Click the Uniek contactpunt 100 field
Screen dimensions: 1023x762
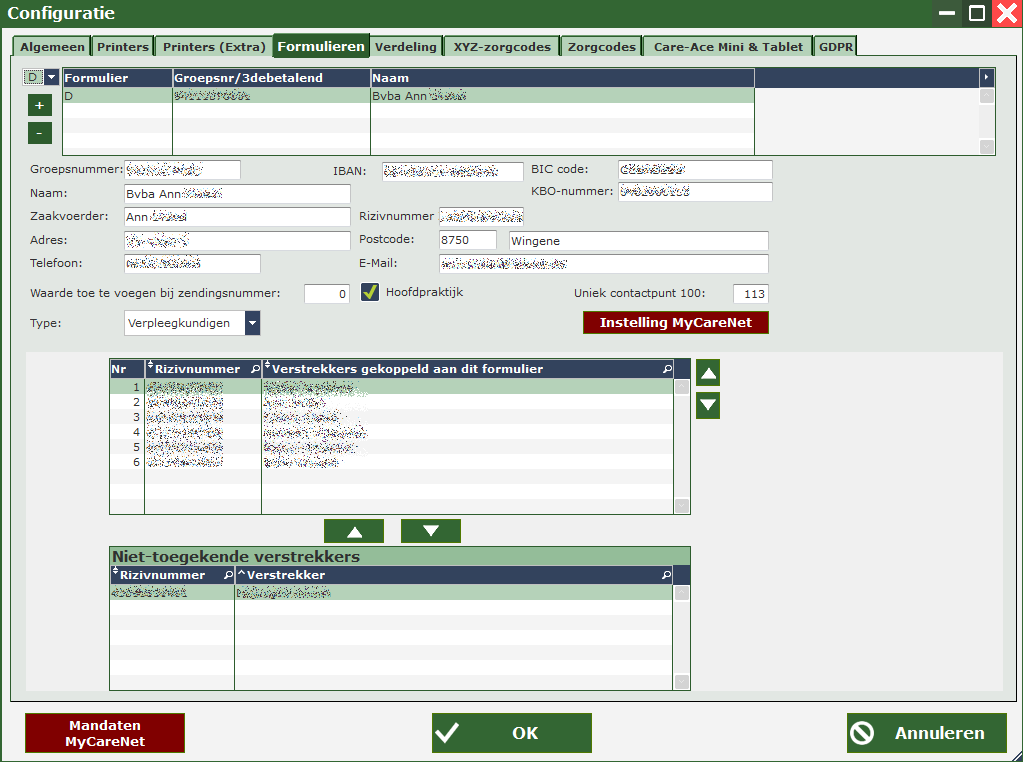[x=750, y=293]
